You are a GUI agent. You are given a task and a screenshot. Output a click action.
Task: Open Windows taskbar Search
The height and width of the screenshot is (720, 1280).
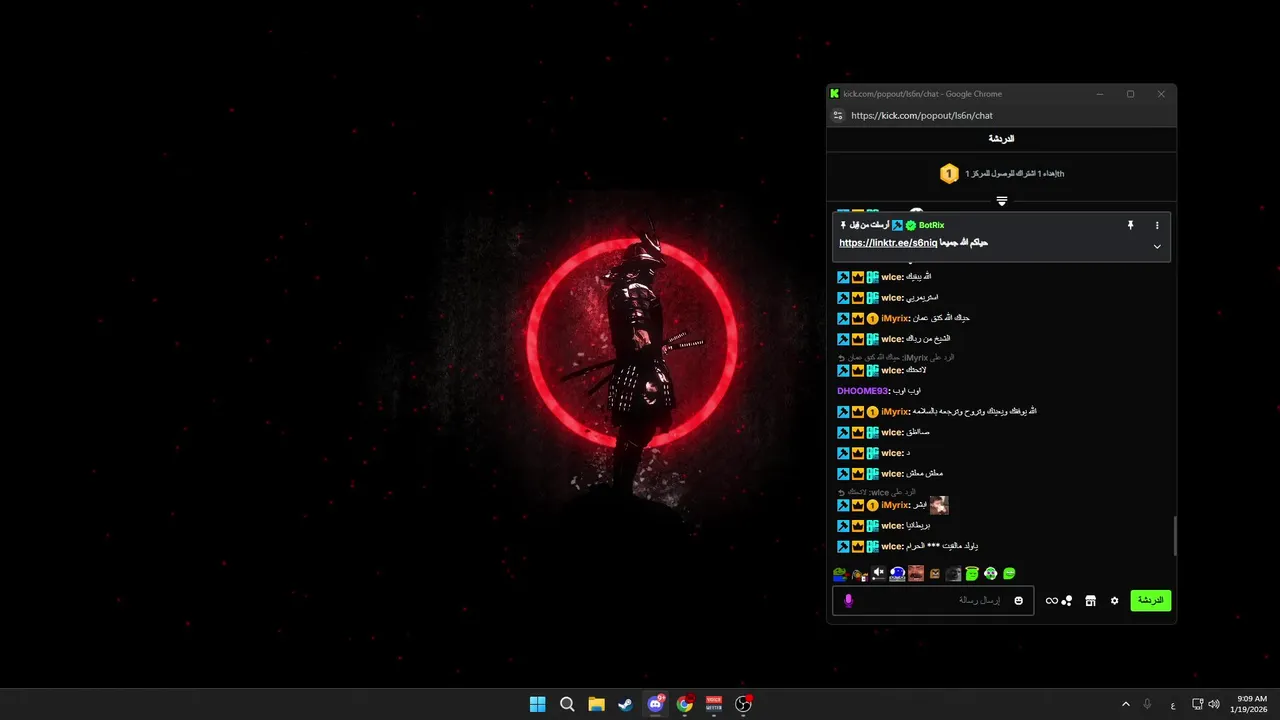567,704
